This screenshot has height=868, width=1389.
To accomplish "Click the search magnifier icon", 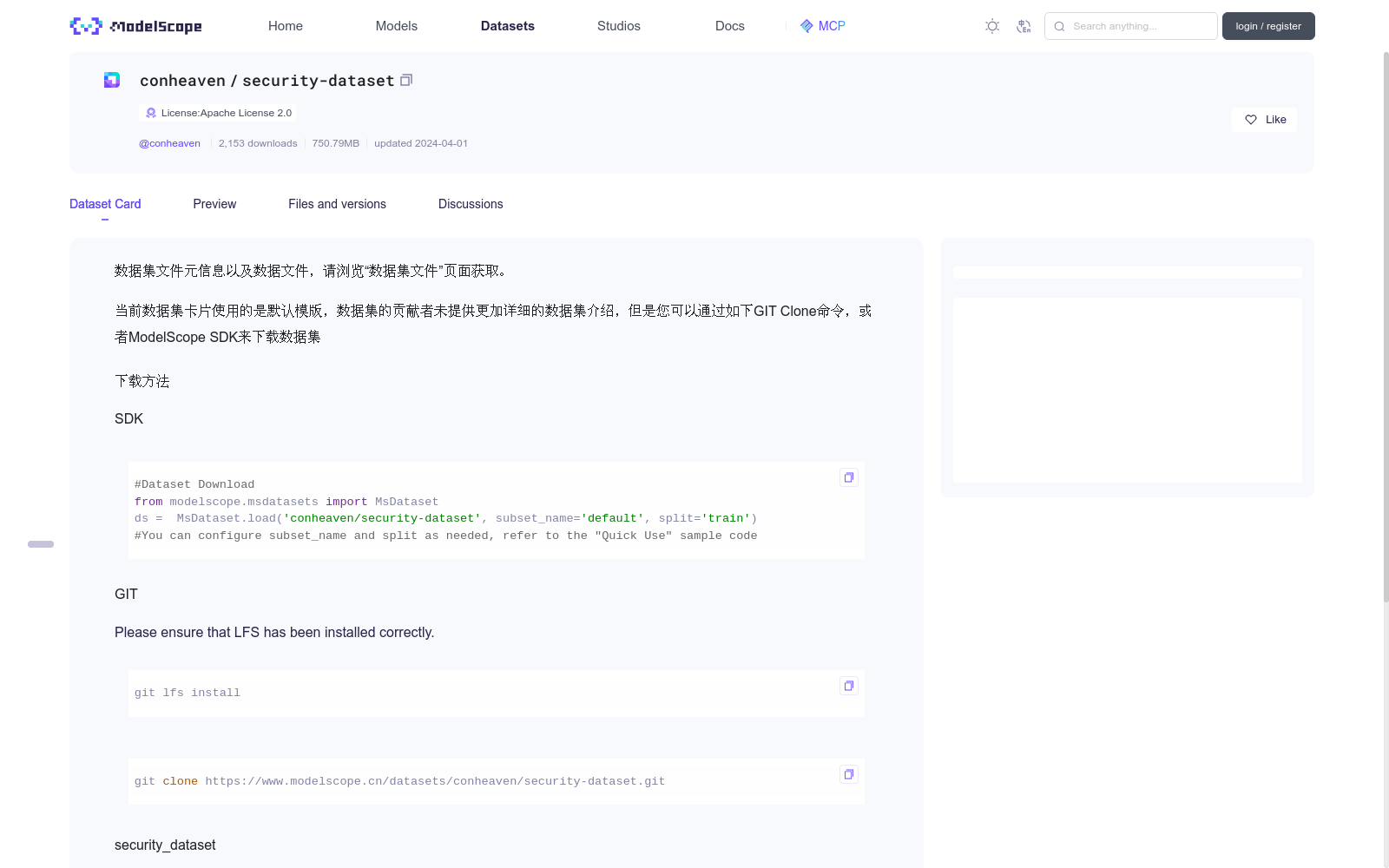I will coord(1059,26).
